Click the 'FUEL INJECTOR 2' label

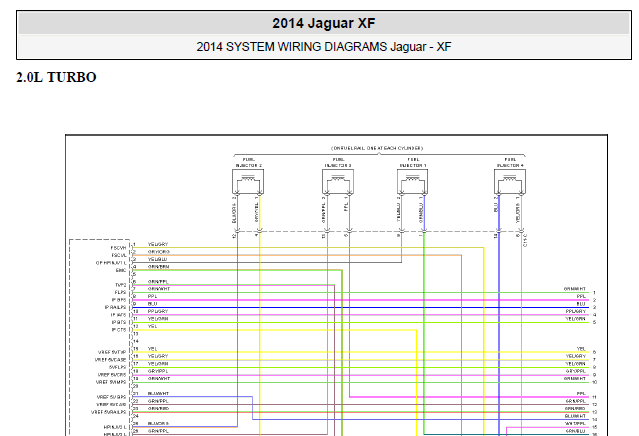click(249, 163)
